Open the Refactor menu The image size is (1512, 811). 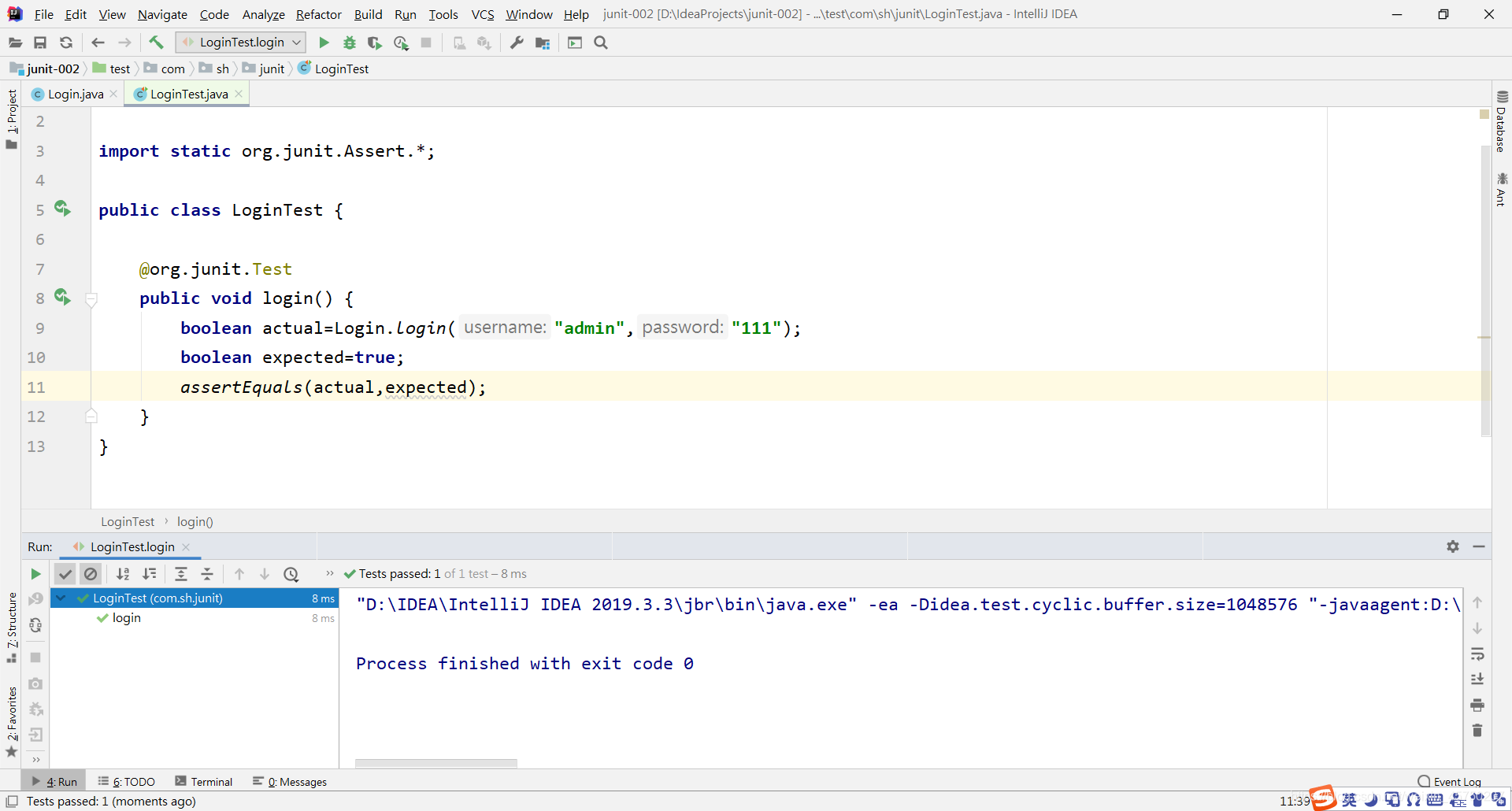[x=318, y=14]
